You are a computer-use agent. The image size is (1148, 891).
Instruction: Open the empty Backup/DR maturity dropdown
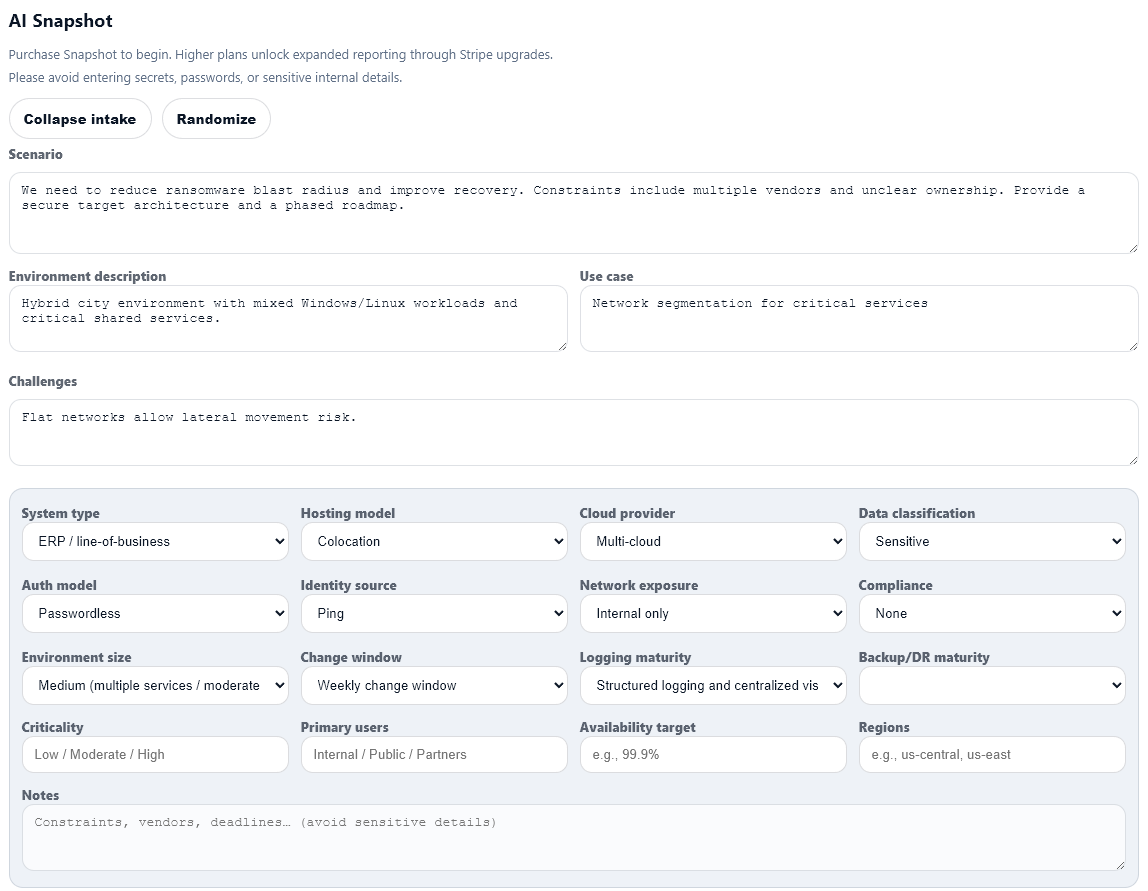tap(991, 685)
